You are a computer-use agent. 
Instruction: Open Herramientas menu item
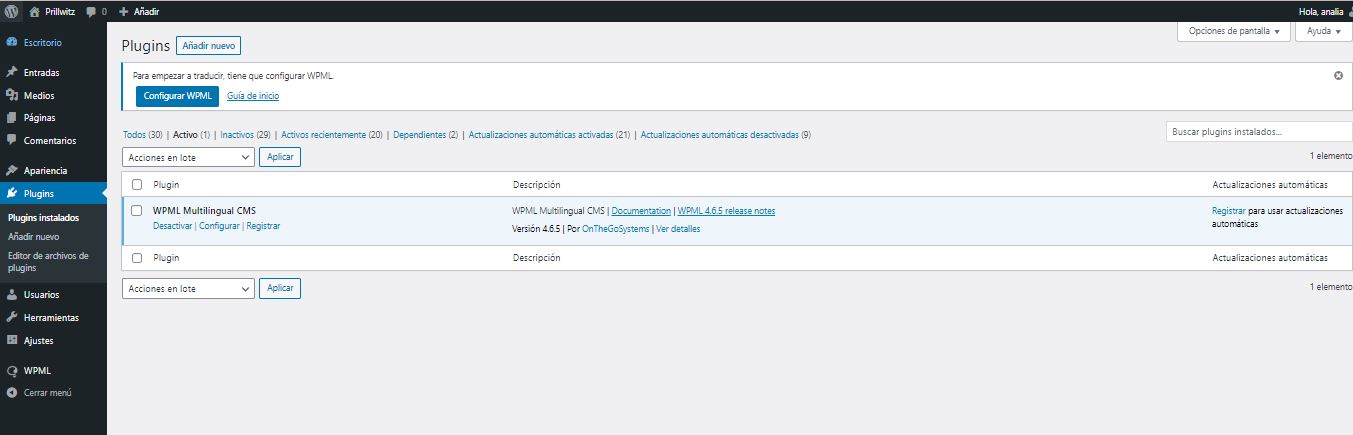click(53, 317)
